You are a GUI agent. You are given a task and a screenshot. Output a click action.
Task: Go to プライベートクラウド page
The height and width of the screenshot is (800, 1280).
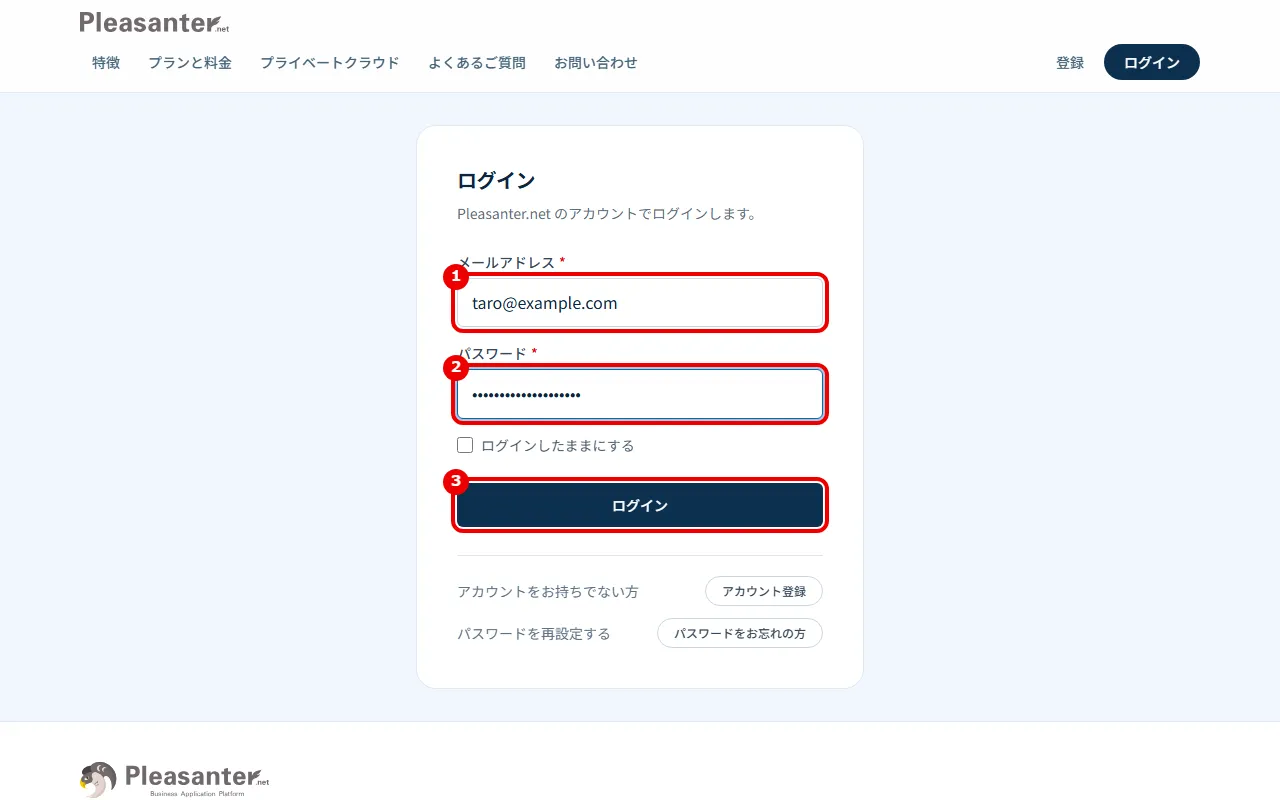(330, 63)
